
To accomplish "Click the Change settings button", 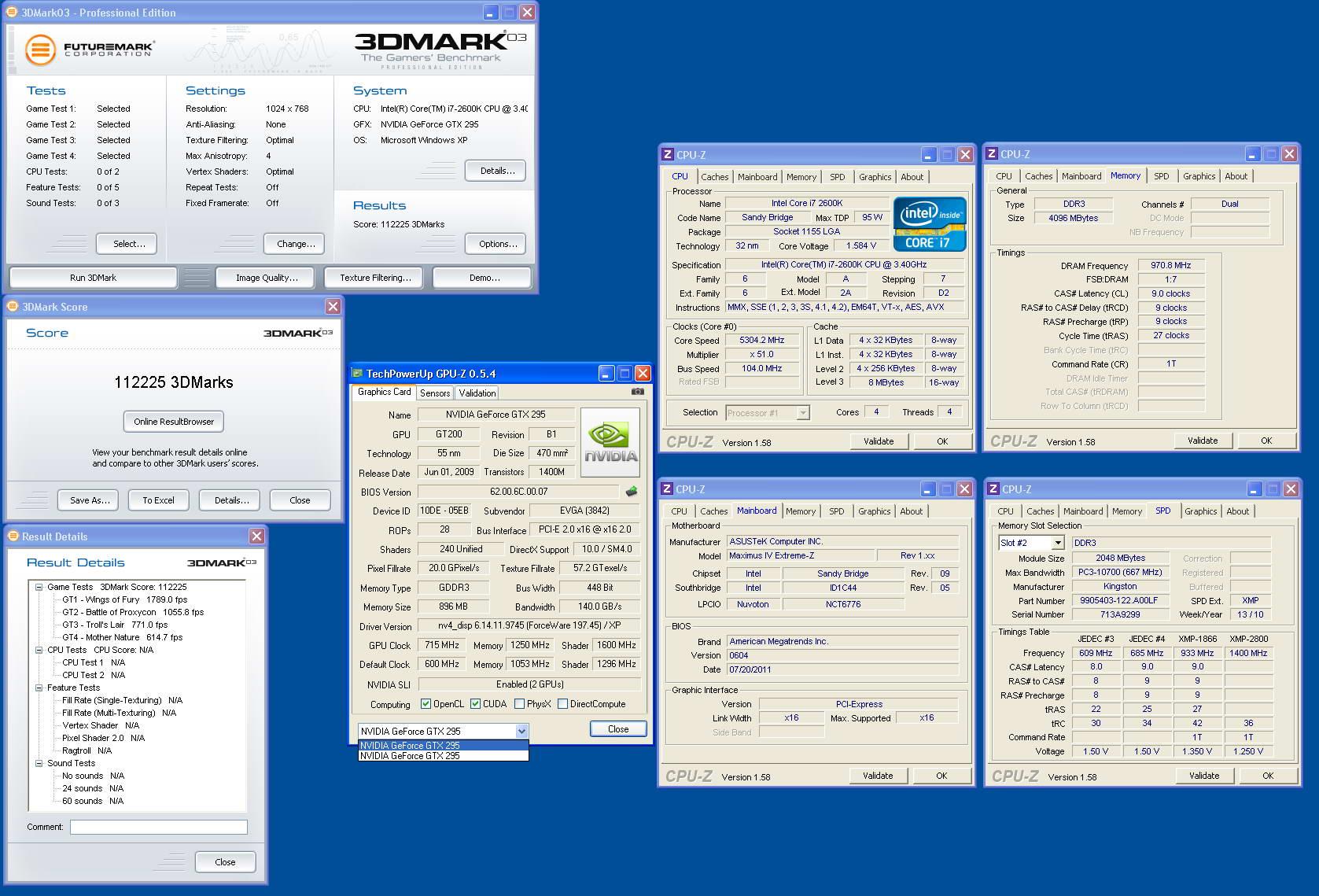I will click(296, 244).
